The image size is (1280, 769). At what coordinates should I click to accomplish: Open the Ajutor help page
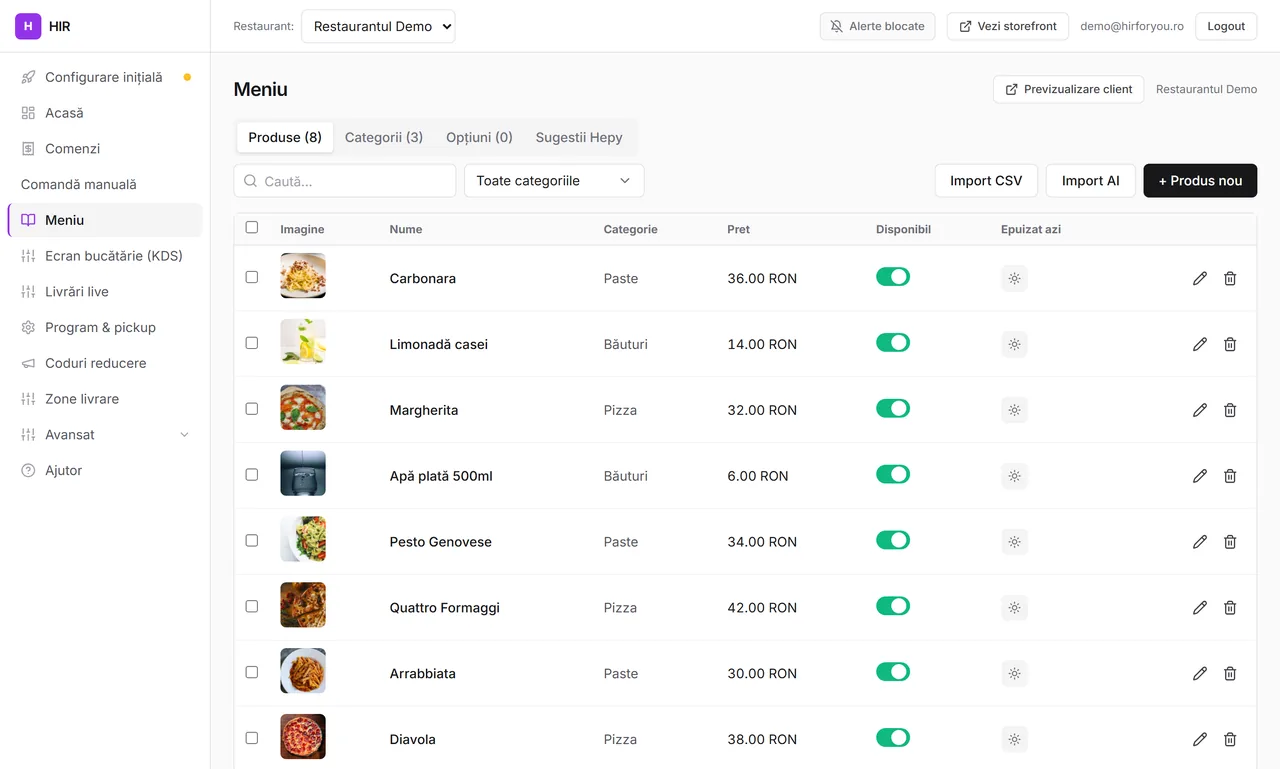pos(105,471)
